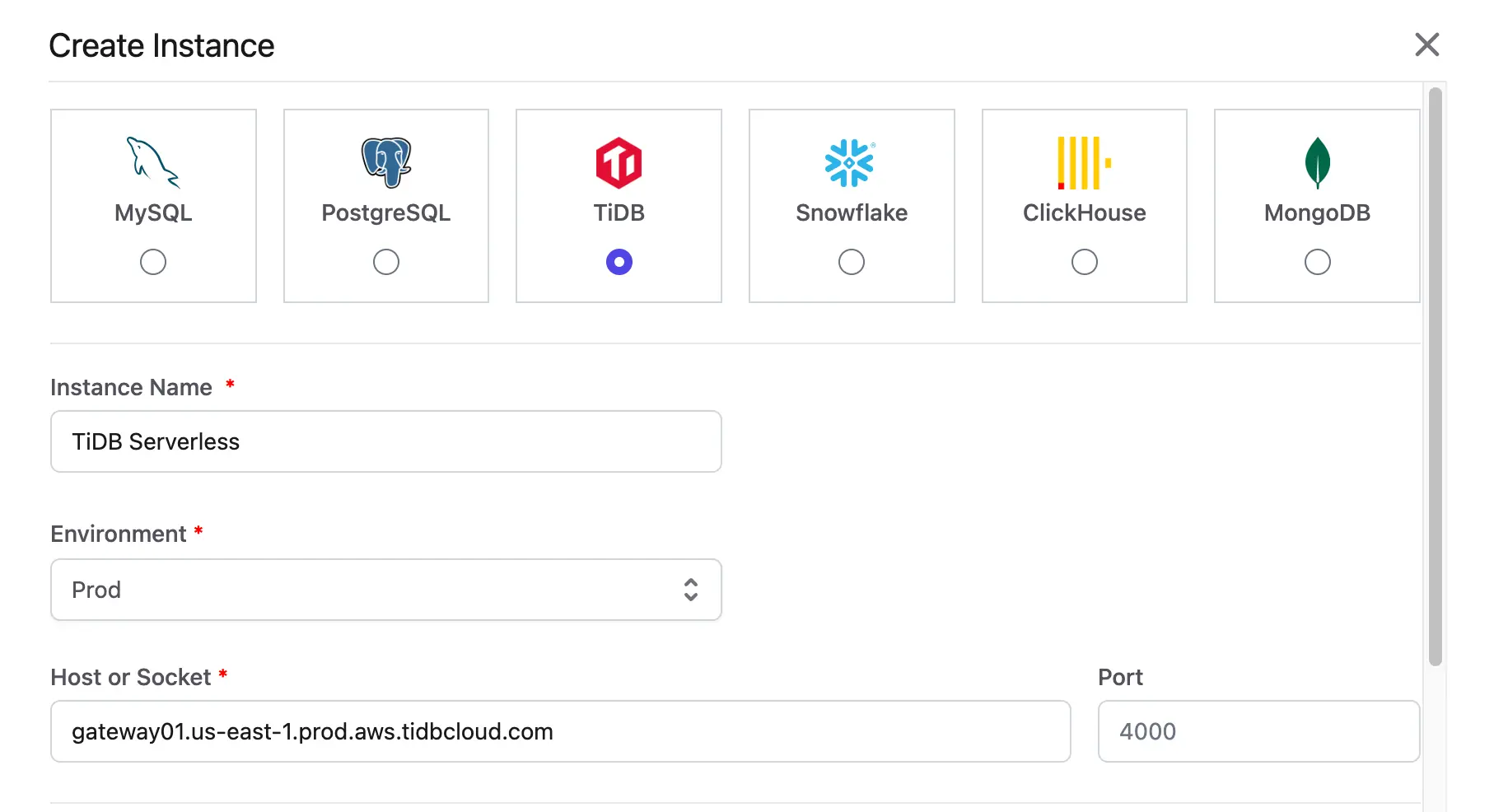The height and width of the screenshot is (812, 1494).
Task: Select the MongoDB radio button
Action: click(1317, 262)
